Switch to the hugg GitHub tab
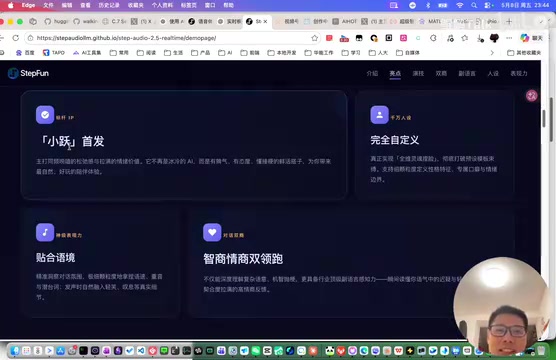This screenshot has height=360, width=556. click(57, 21)
